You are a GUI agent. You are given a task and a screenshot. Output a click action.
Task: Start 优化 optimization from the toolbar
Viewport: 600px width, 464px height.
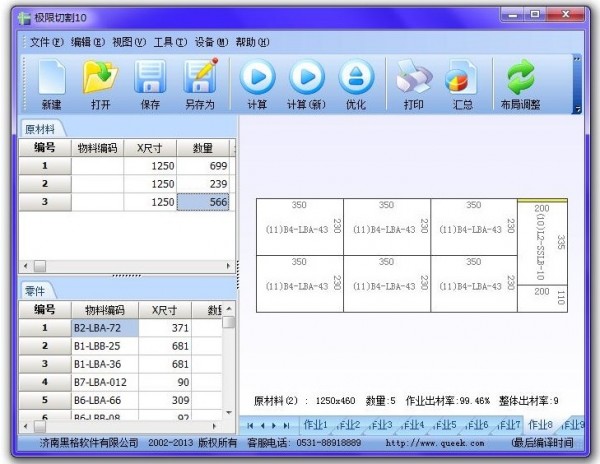point(356,84)
